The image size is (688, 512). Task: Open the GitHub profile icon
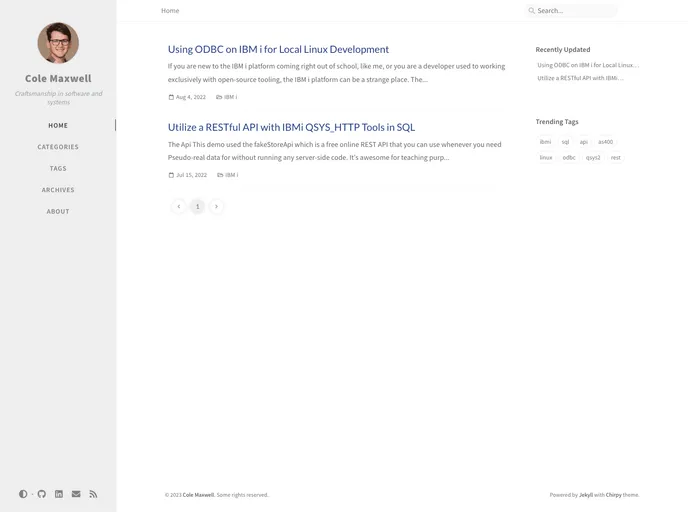[42, 494]
